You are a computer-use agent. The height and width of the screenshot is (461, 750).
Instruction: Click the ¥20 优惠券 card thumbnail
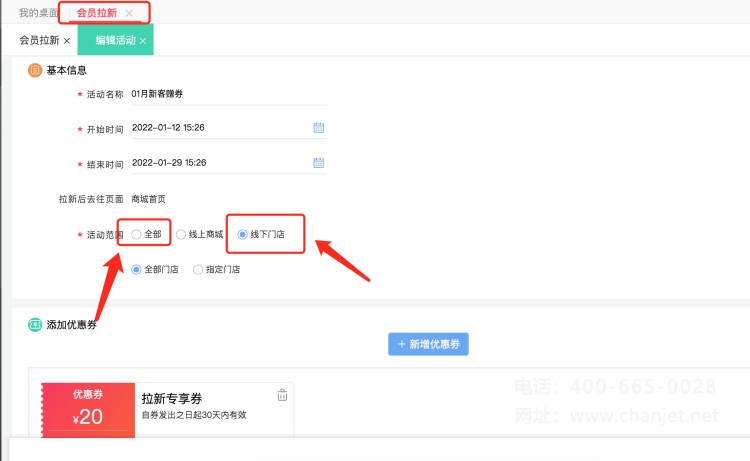(88, 410)
